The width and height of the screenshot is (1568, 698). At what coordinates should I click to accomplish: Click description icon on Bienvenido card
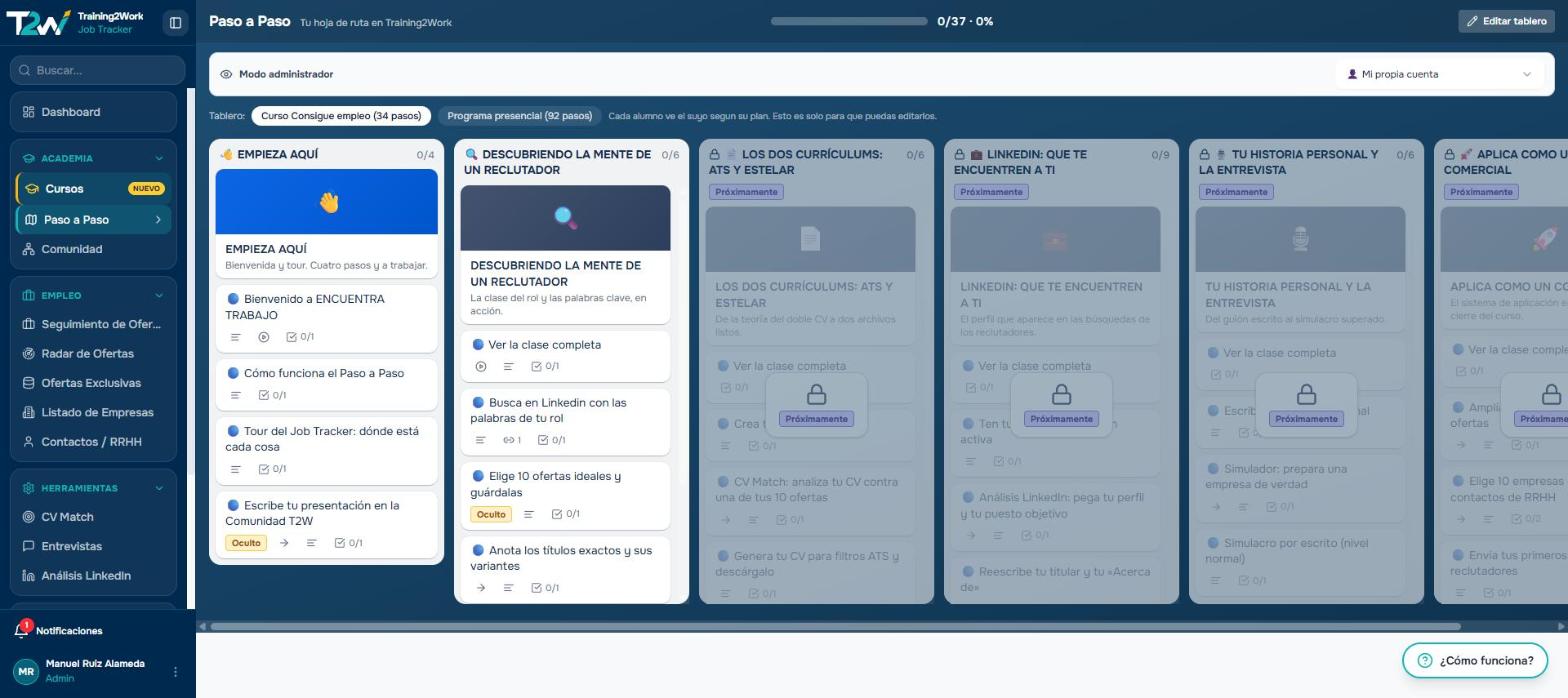[236, 337]
